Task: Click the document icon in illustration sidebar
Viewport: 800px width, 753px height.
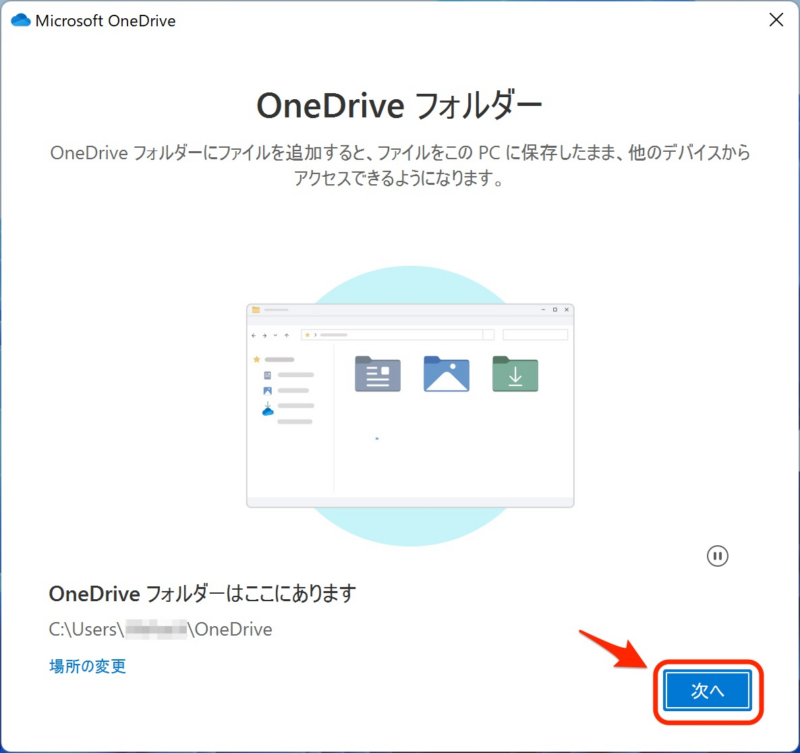Action: 267,375
